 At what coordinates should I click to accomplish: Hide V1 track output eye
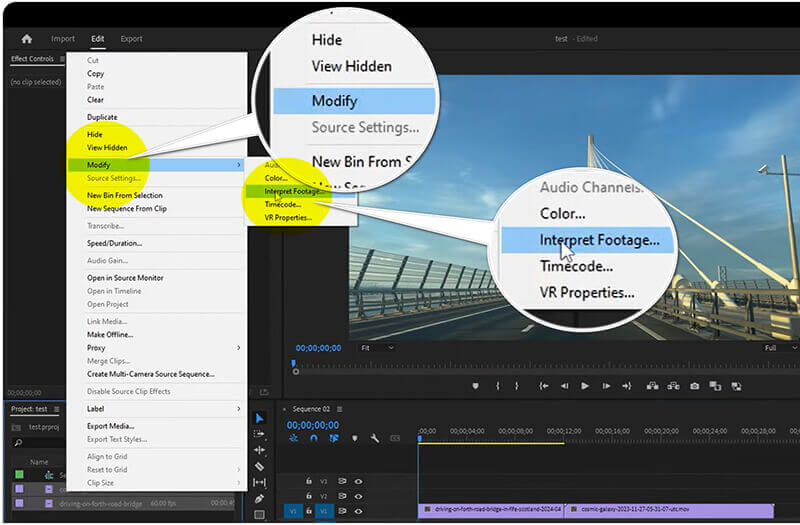click(359, 511)
